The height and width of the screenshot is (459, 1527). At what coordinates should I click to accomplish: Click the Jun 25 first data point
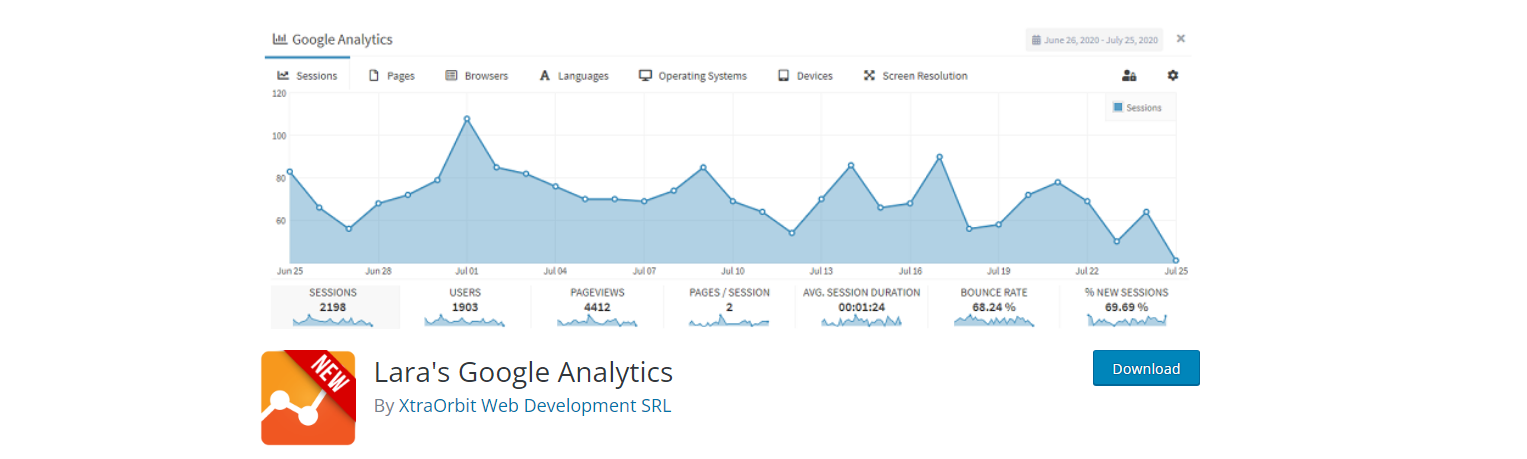289,171
